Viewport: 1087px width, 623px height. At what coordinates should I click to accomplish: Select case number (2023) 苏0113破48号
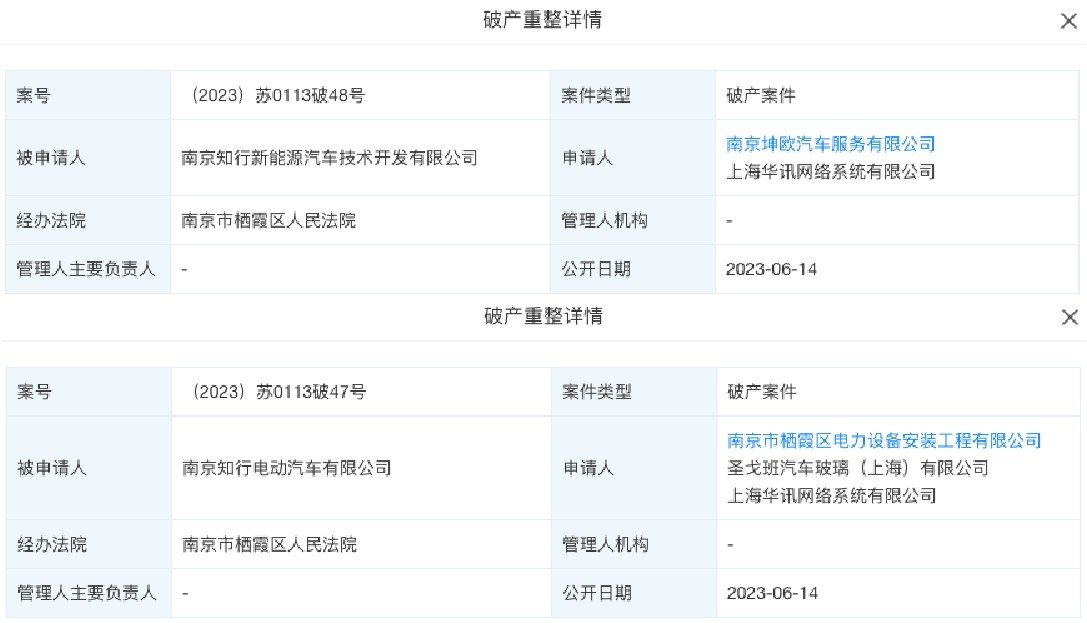[275, 96]
